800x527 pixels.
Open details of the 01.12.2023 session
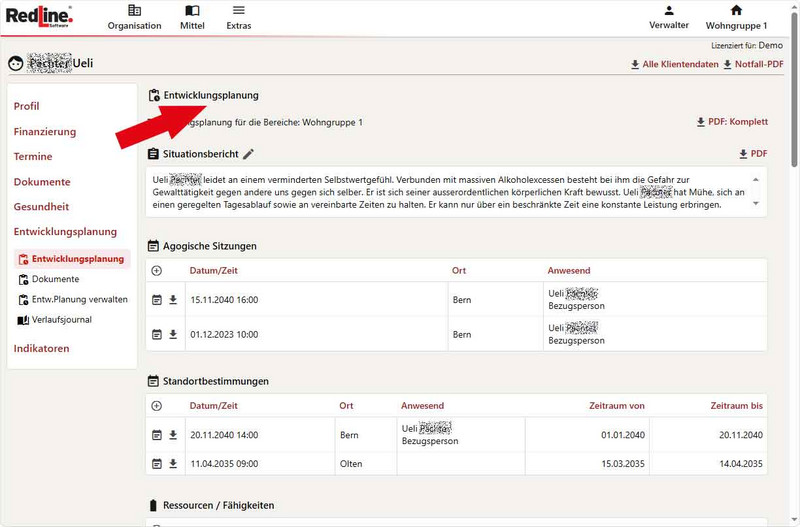[156, 334]
